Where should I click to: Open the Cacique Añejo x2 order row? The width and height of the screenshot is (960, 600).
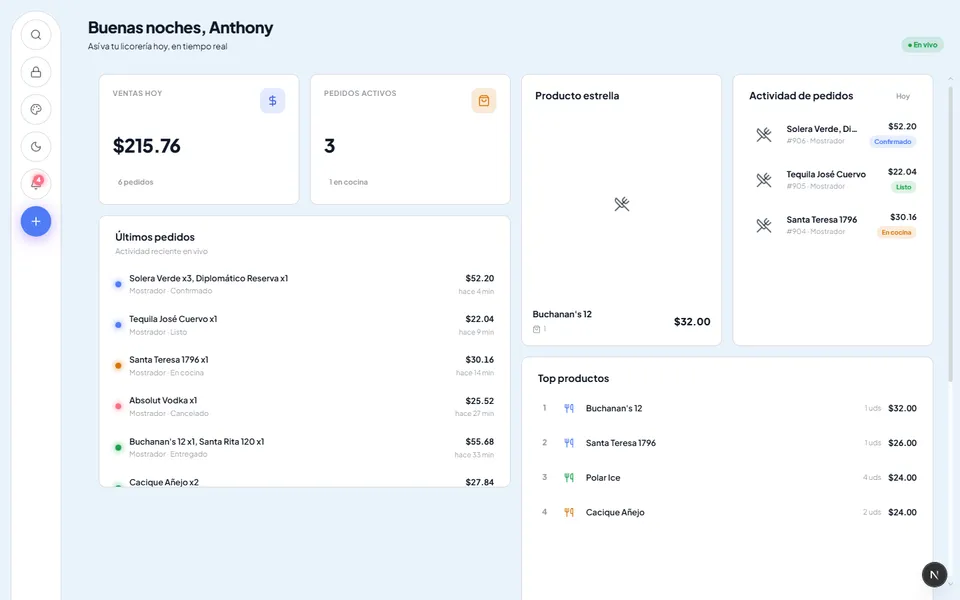(x=304, y=482)
